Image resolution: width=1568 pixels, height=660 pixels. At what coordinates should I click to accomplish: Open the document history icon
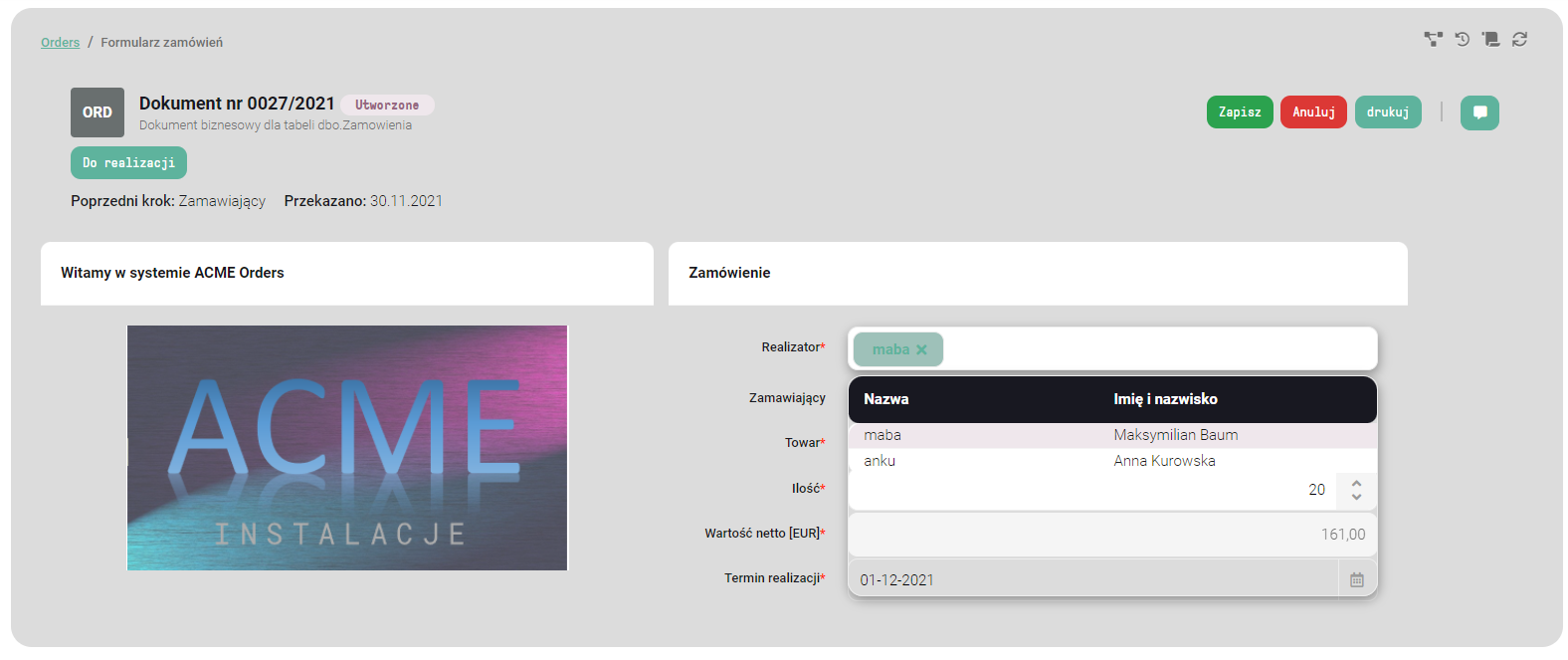pos(1462,40)
